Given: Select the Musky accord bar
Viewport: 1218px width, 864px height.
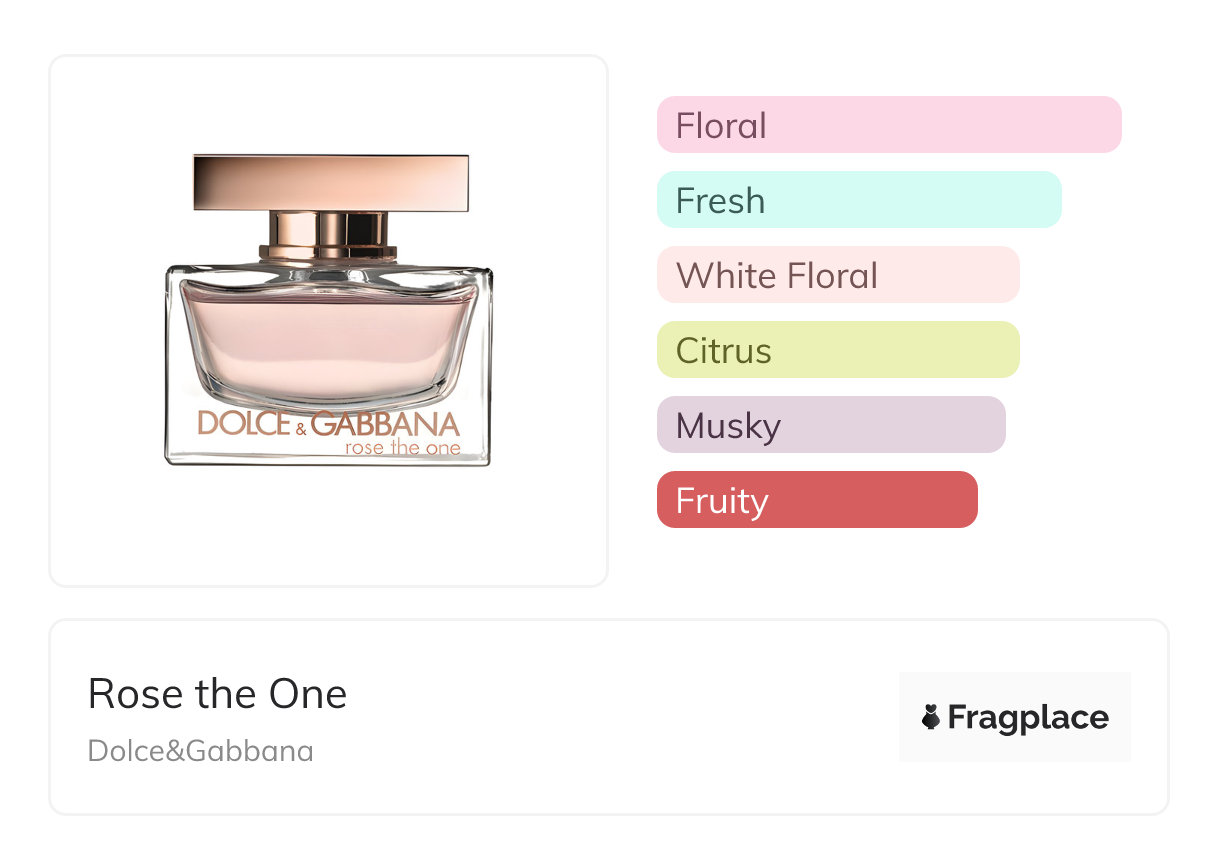Looking at the screenshot, I should pos(830,425).
